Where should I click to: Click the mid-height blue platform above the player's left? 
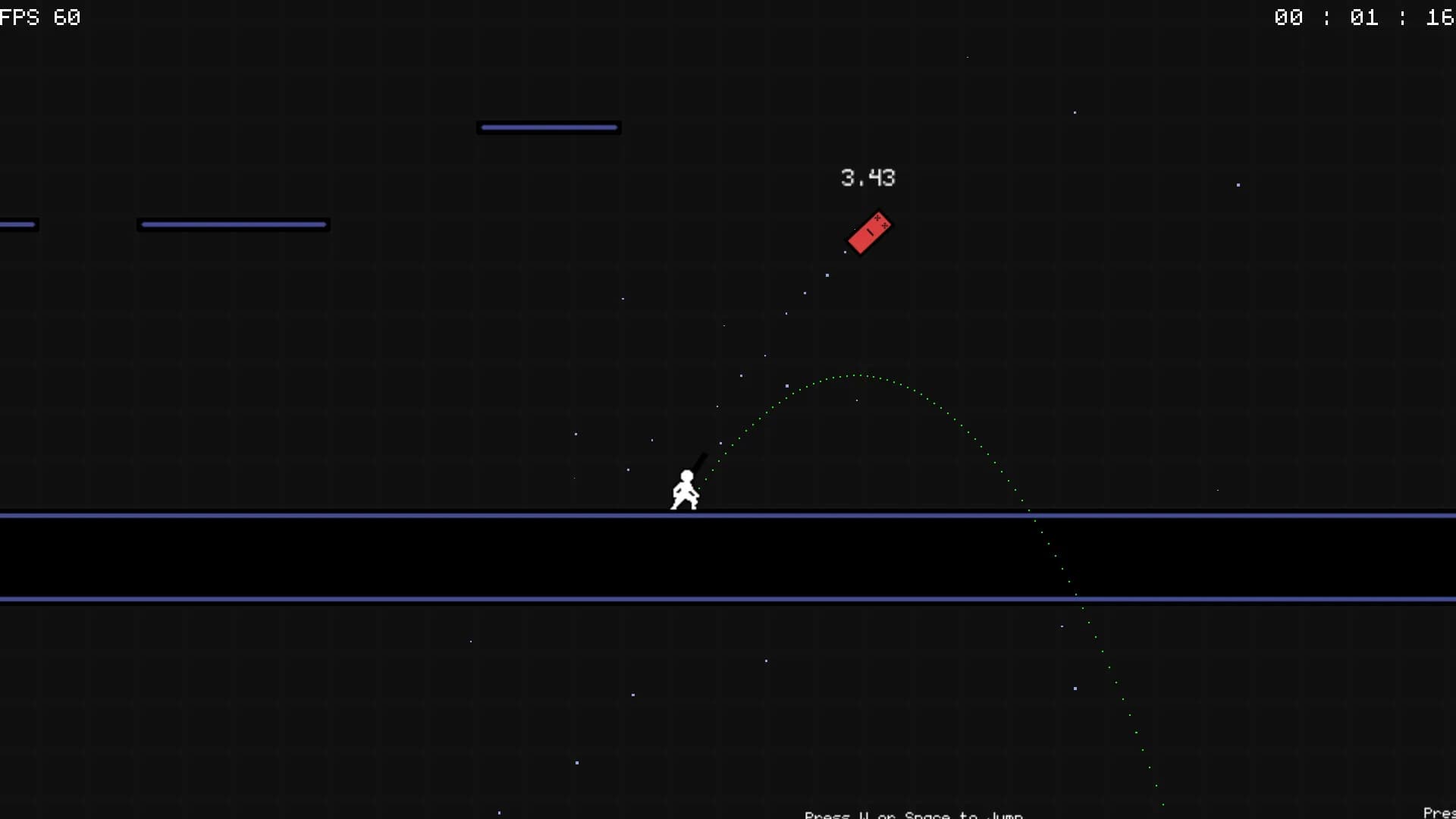(234, 224)
